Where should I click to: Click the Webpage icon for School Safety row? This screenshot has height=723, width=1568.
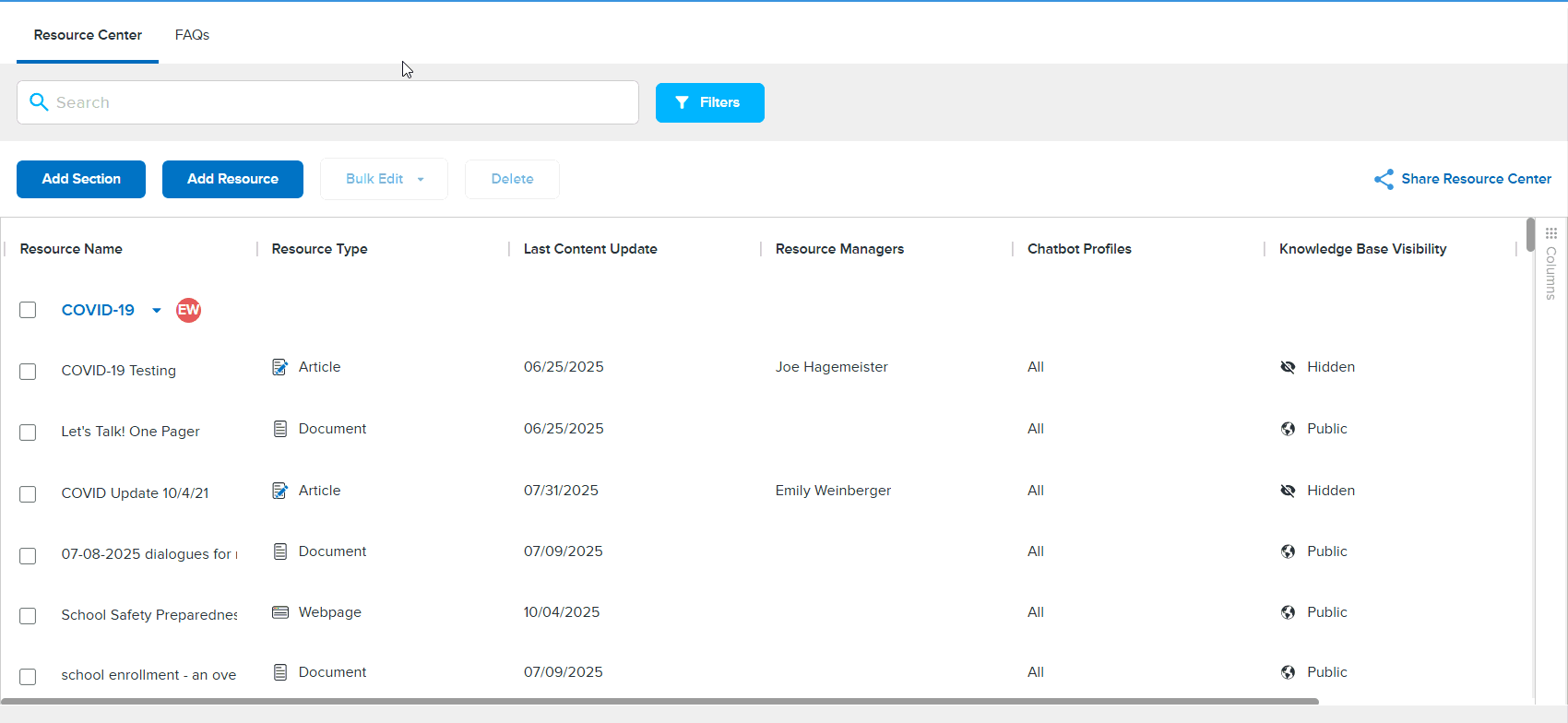click(280, 612)
